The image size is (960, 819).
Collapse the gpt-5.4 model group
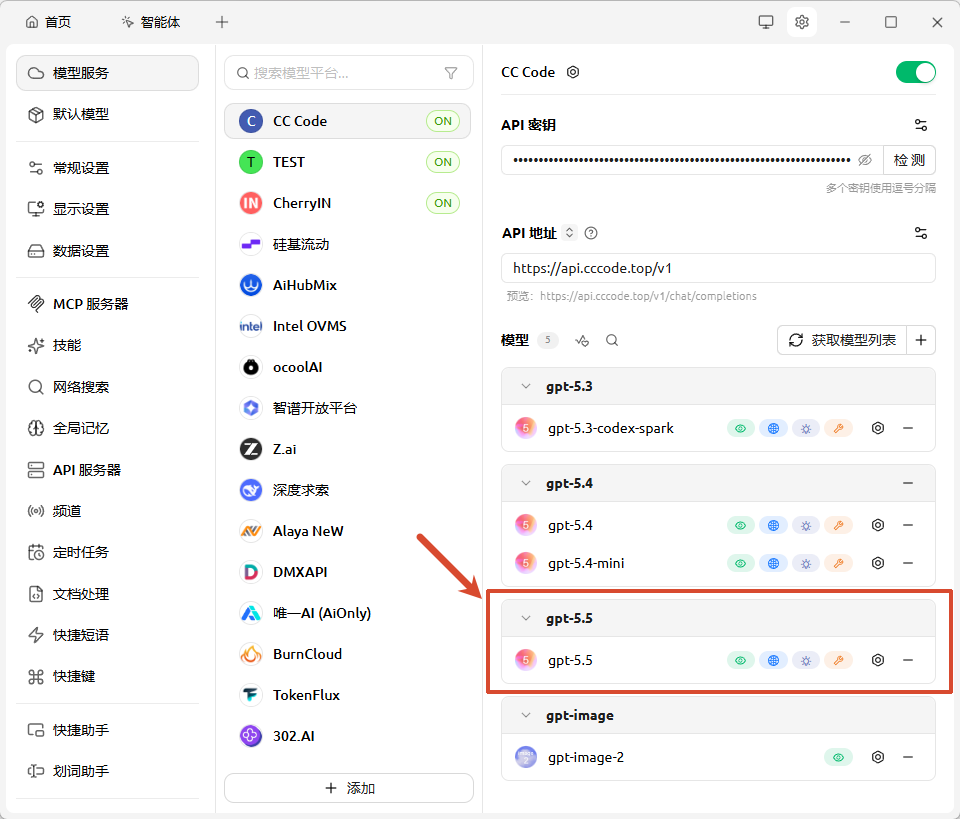click(x=525, y=484)
